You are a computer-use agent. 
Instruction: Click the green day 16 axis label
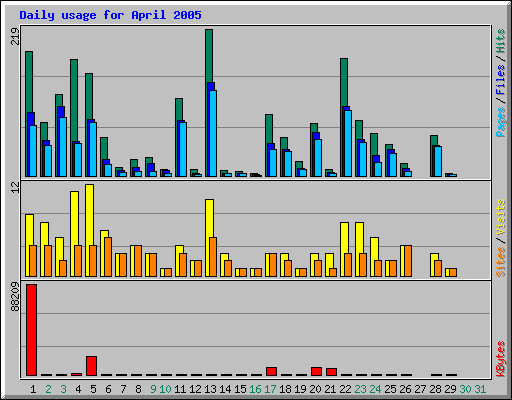point(255,389)
